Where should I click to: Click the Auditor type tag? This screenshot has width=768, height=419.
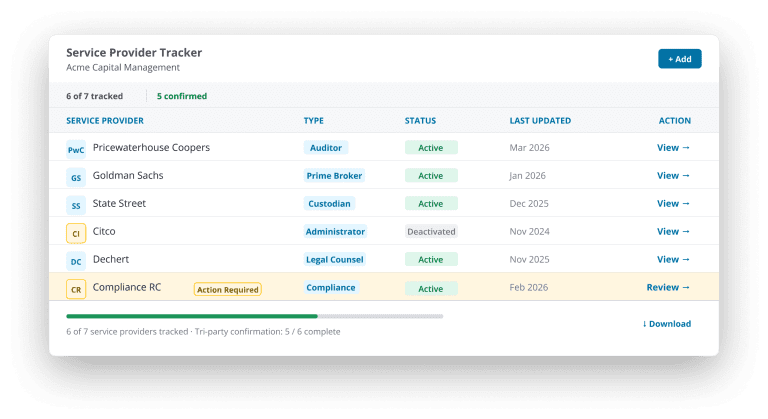click(326, 148)
